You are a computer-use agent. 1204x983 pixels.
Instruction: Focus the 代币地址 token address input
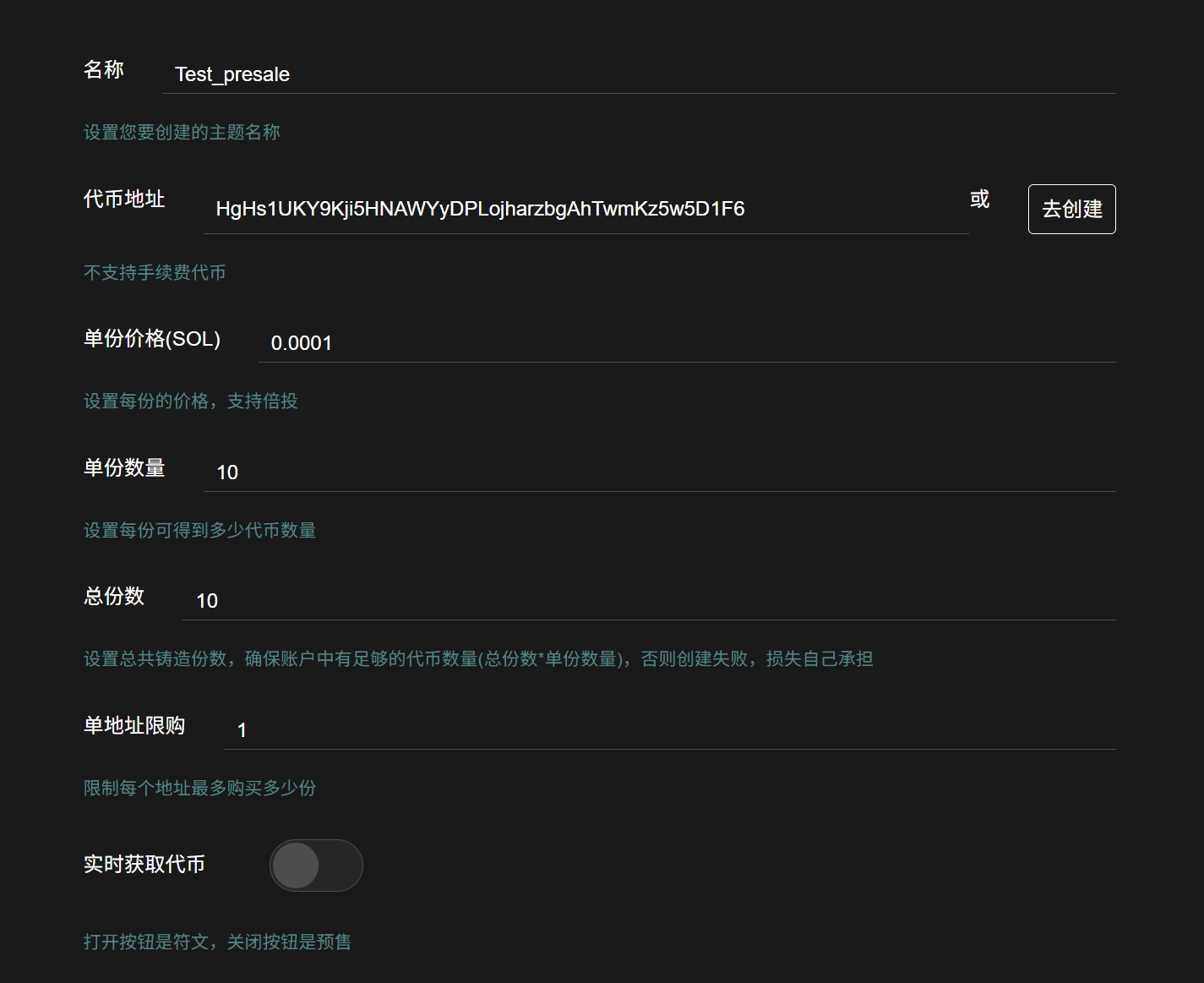coord(585,209)
